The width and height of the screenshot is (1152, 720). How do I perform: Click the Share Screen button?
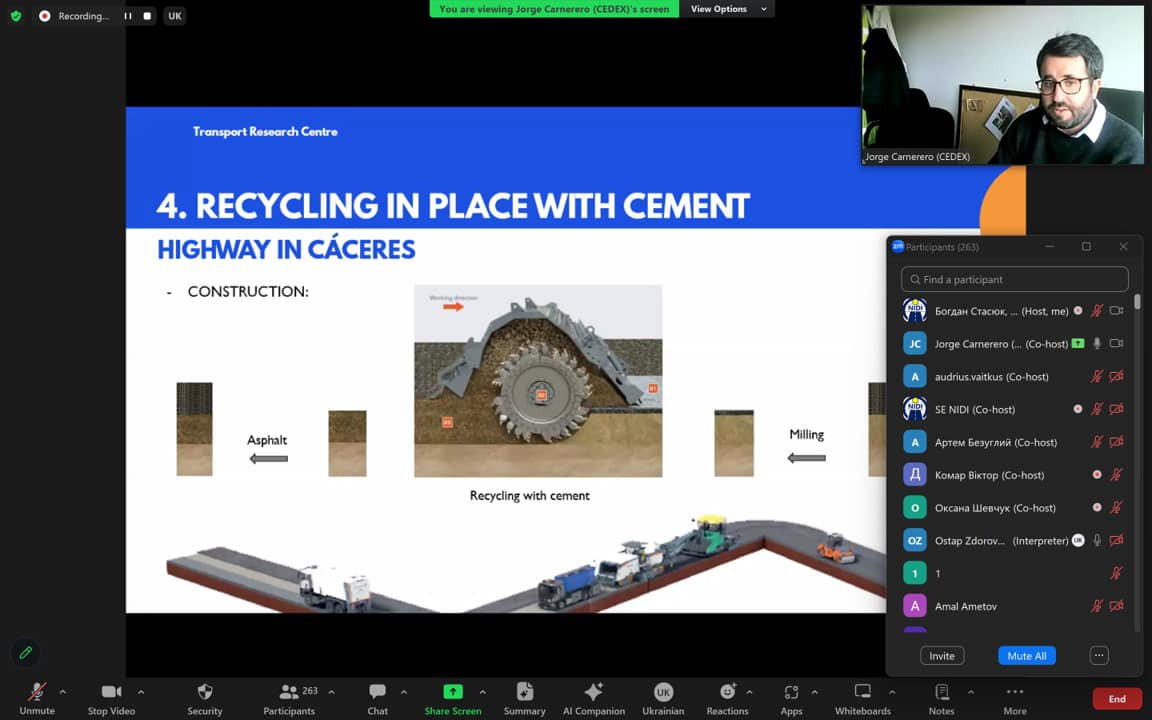[x=452, y=697]
